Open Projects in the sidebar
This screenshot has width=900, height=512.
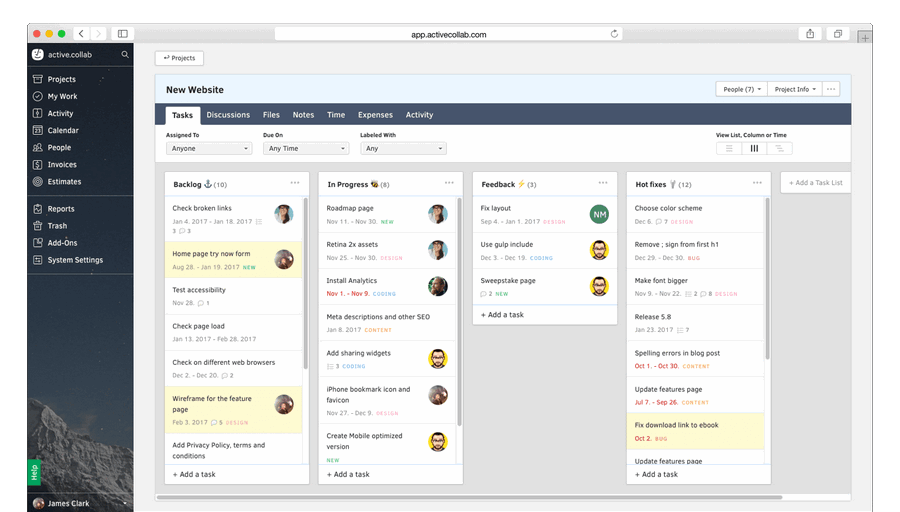61,79
